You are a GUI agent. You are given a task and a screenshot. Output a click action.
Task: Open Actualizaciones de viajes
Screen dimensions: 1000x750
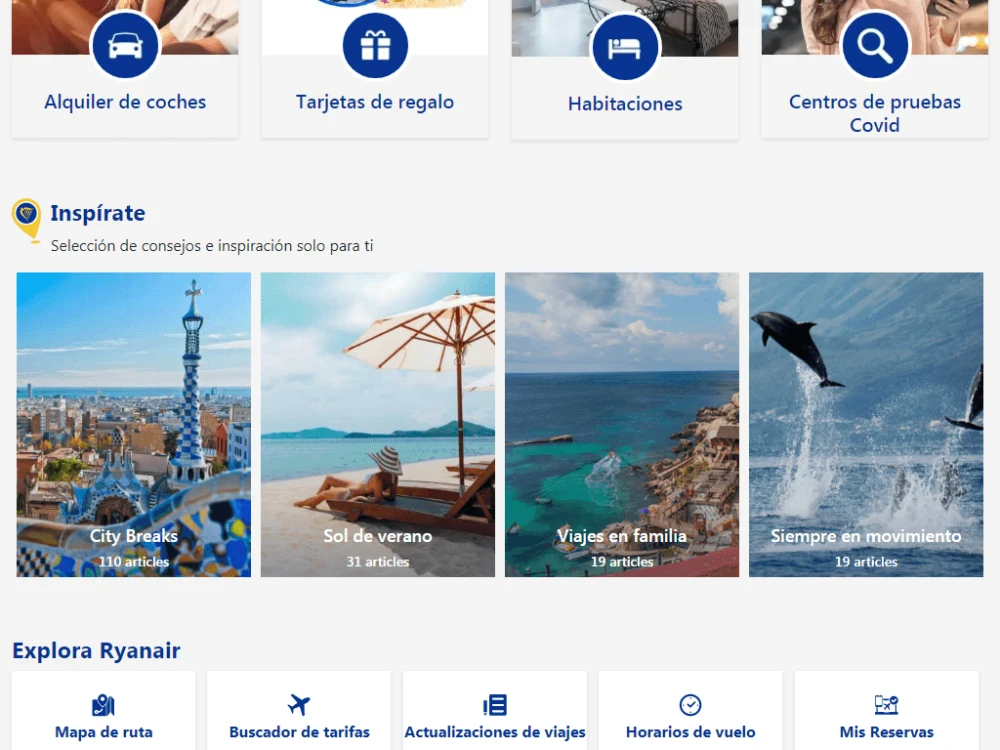[495, 732]
